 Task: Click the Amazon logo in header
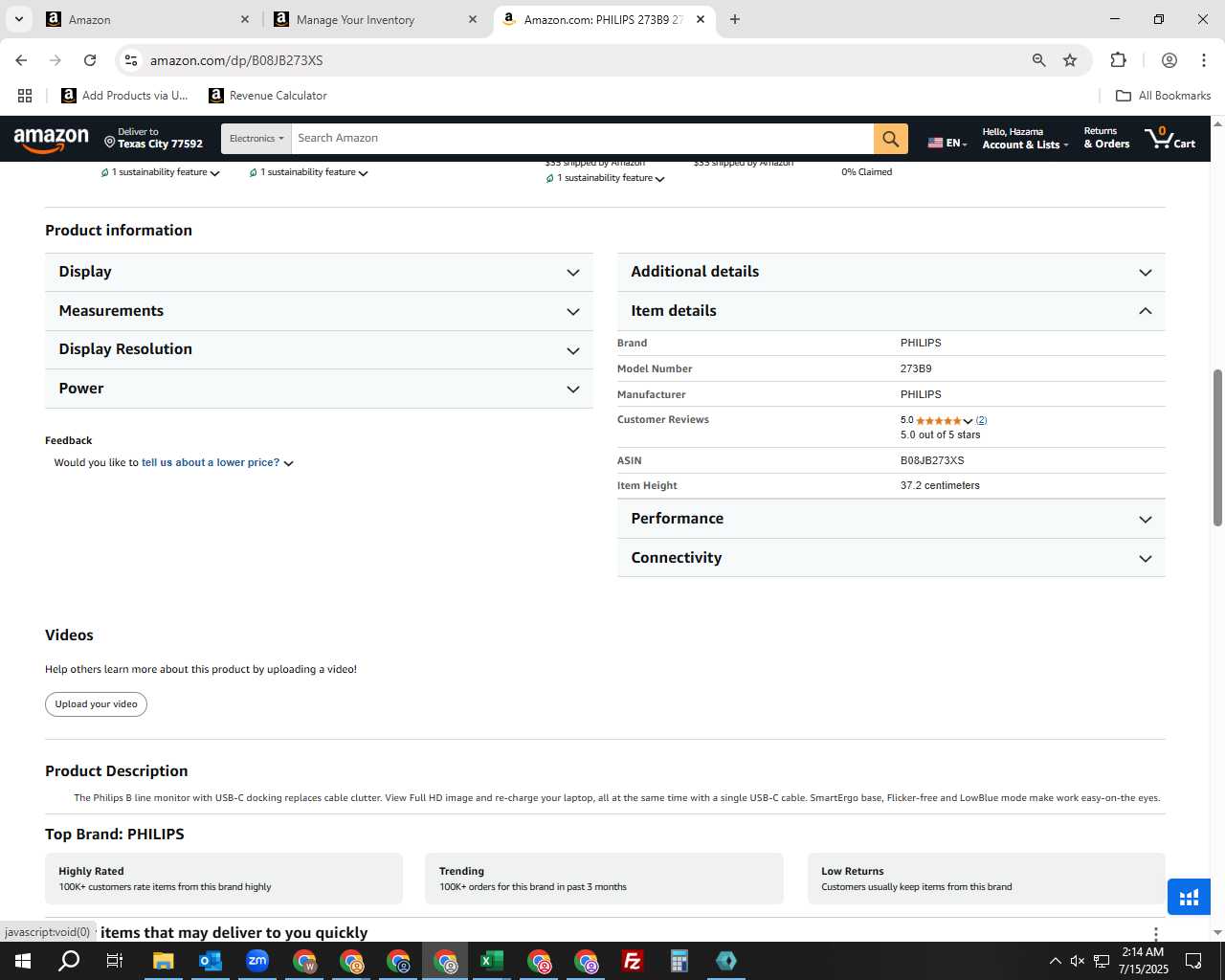(x=51, y=140)
